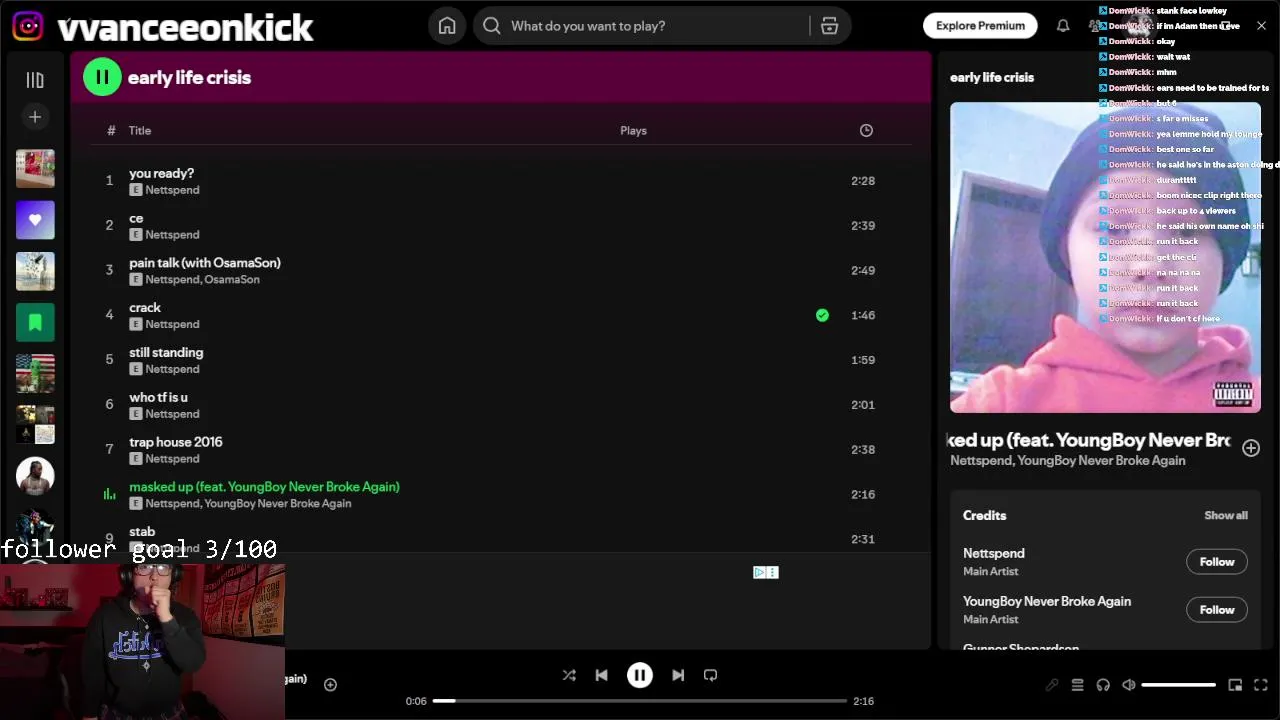Open the lyrics microphone icon
The height and width of the screenshot is (720, 1280).
pos(1051,685)
